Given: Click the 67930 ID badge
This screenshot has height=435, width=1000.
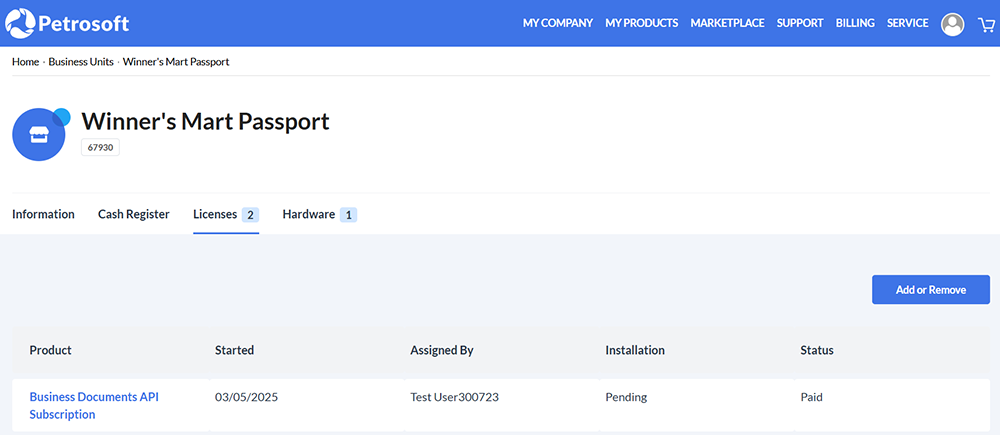Looking at the screenshot, I should click(x=101, y=147).
